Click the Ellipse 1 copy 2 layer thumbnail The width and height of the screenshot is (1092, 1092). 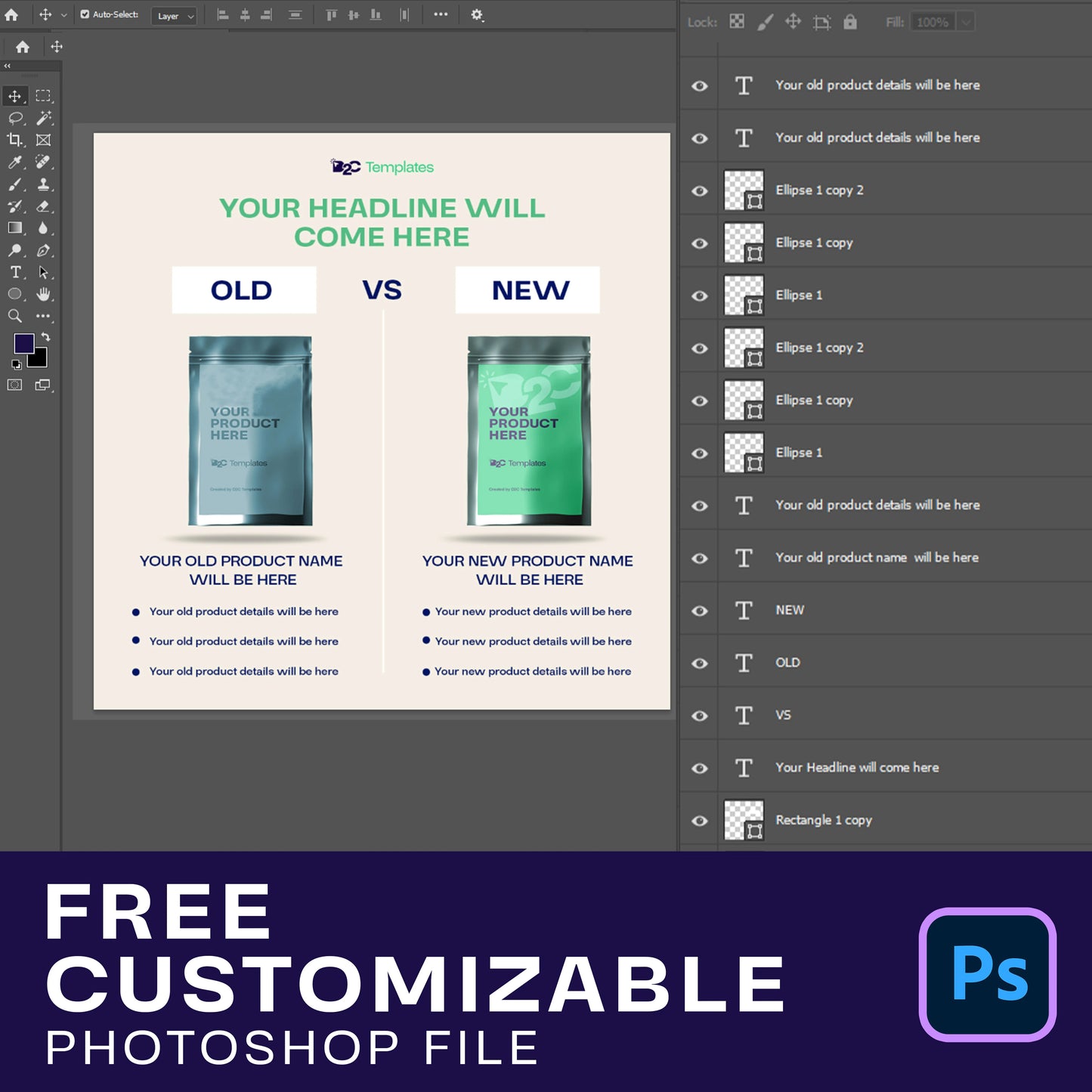[x=744, y=190]
